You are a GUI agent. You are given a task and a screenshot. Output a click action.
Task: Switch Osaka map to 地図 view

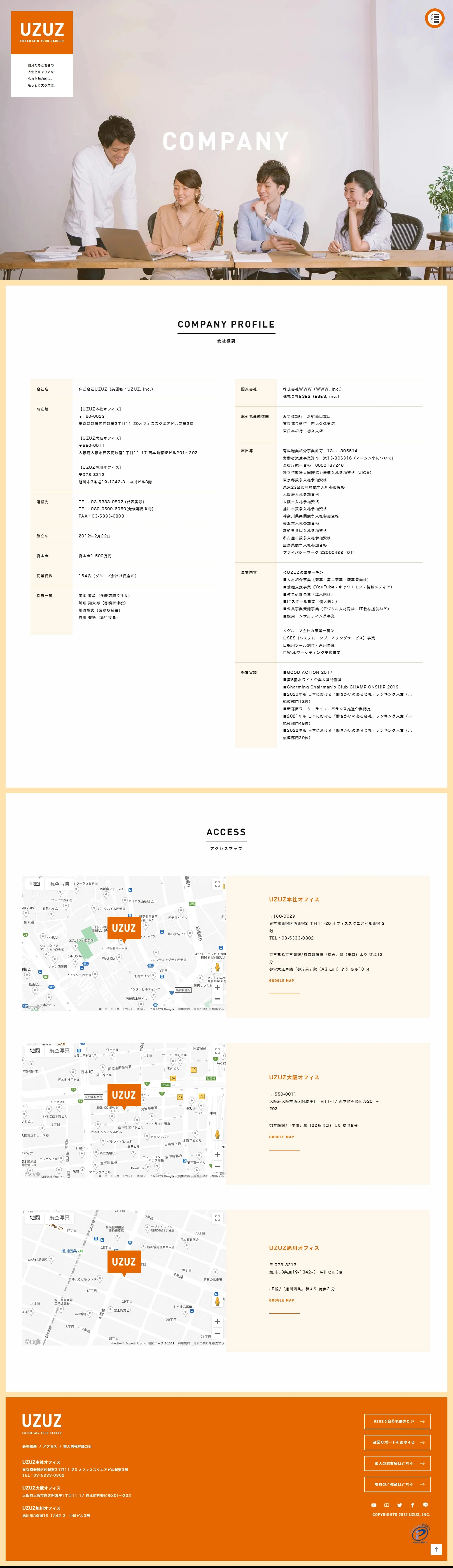tap(35, 1050)
